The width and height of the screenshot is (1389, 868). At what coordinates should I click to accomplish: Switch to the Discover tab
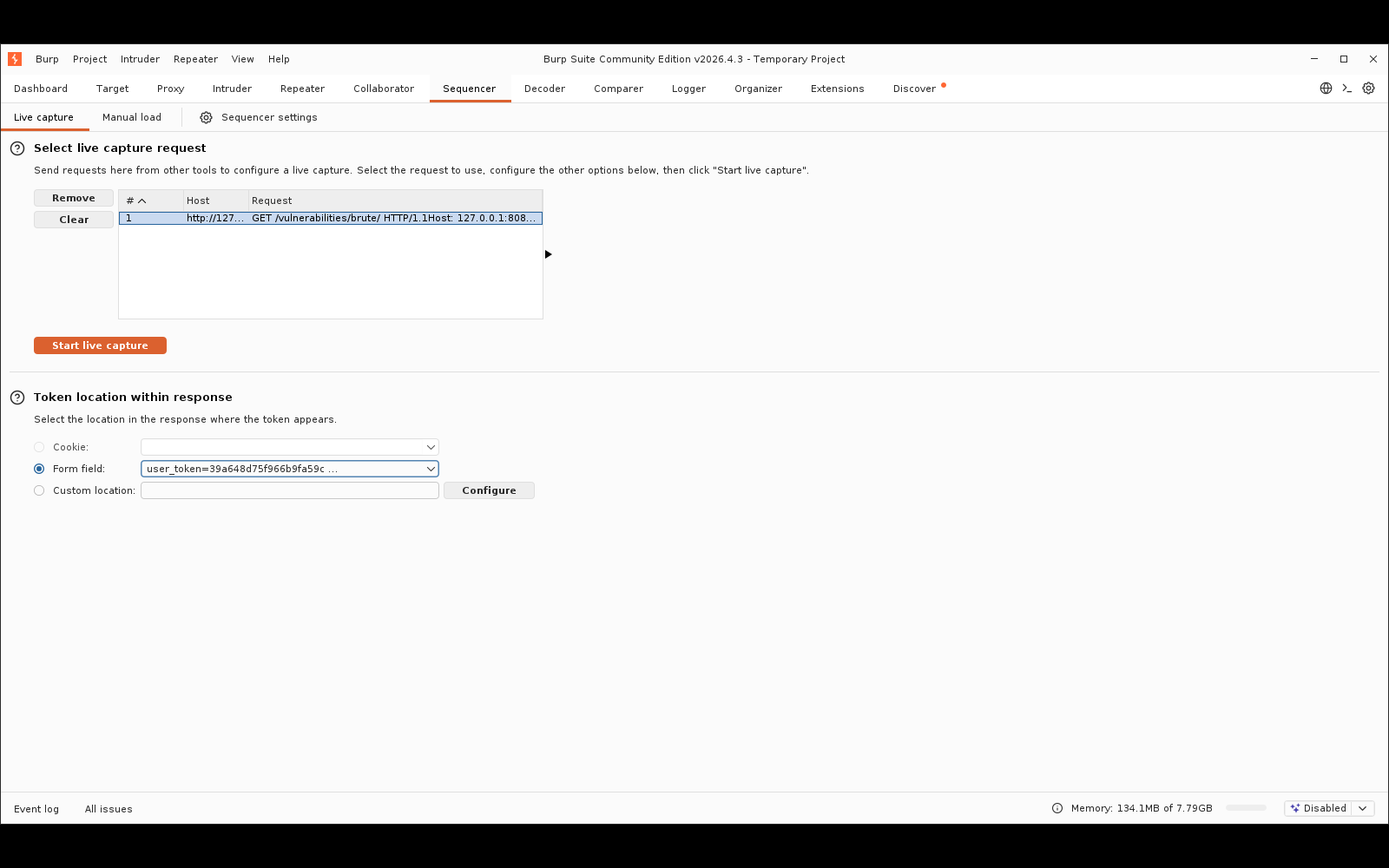pyautogui.click(x=914, y=89)
